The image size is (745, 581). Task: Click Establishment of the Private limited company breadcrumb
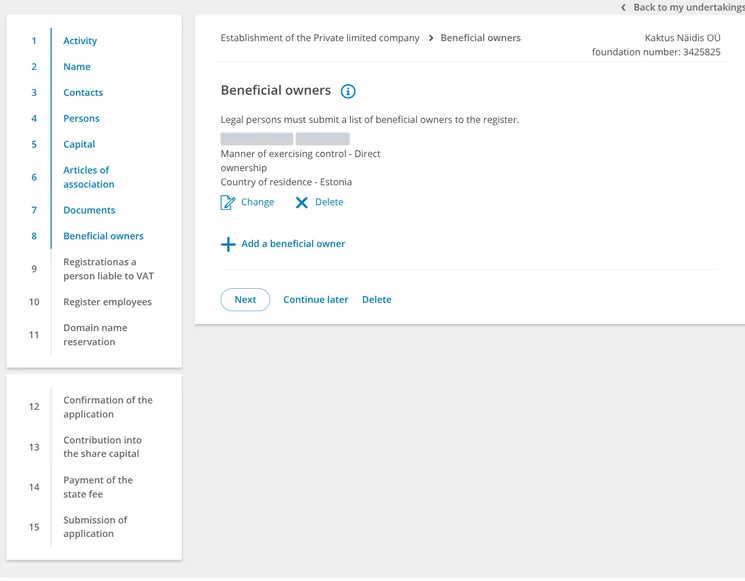tap(320, 38)
